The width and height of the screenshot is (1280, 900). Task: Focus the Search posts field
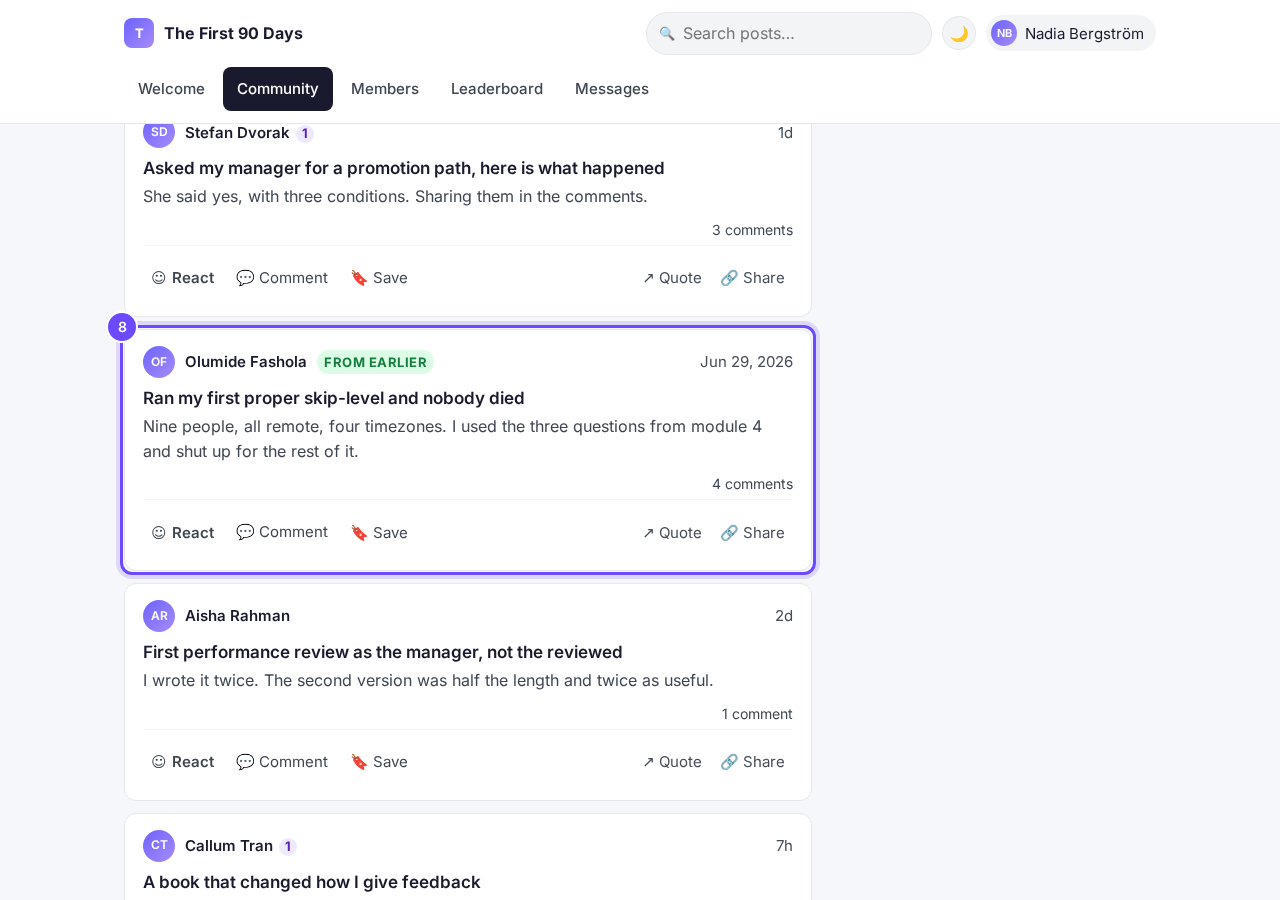(789, 33)
